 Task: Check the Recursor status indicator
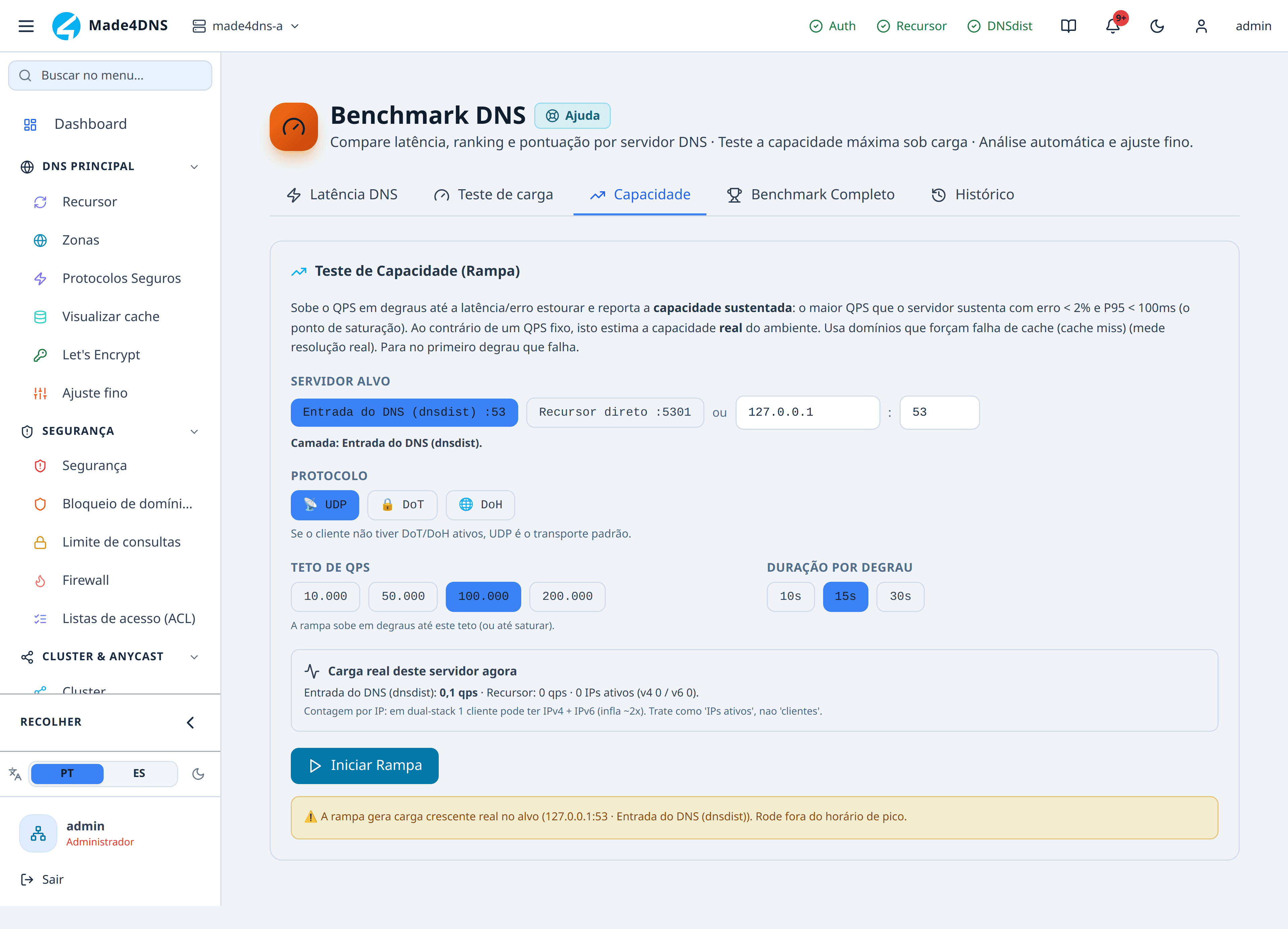pyautogui.click(x=911, y=26)
